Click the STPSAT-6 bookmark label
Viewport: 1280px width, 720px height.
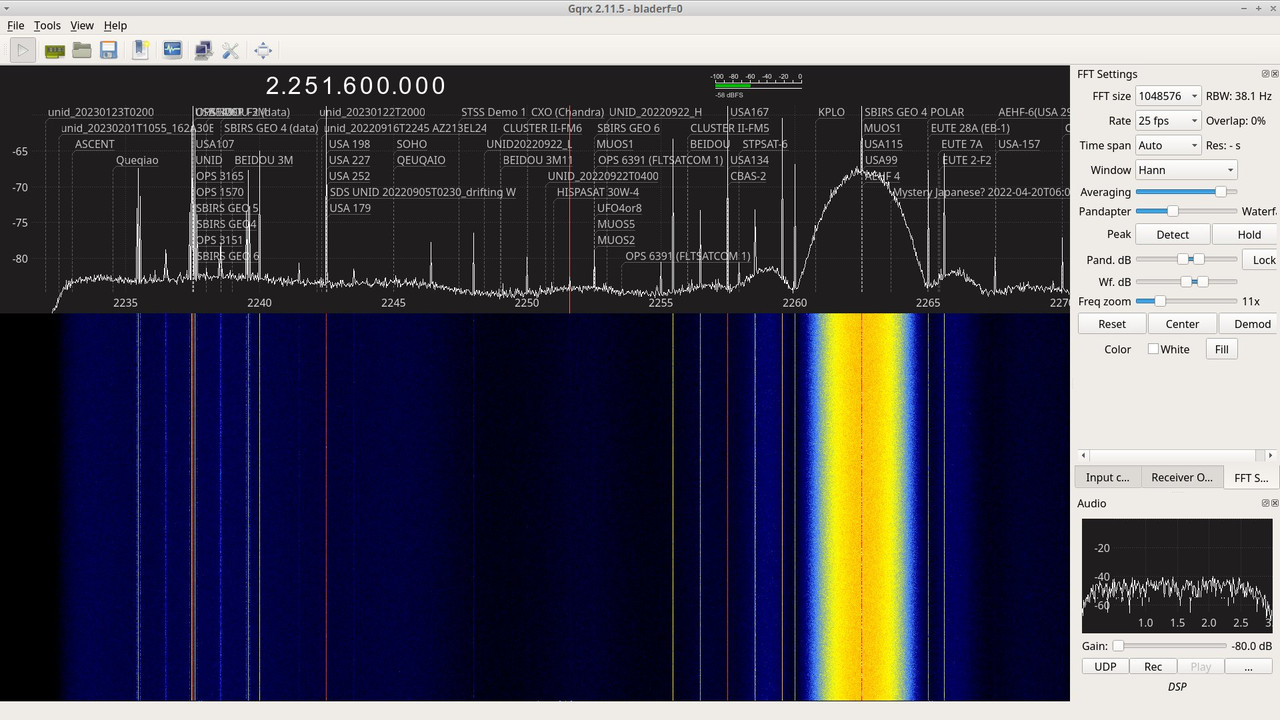point(765,144)
